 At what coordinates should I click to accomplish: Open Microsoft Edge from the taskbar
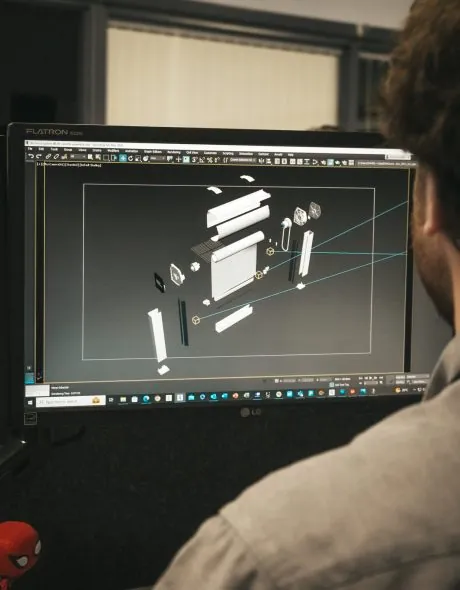tap(146, 398)
